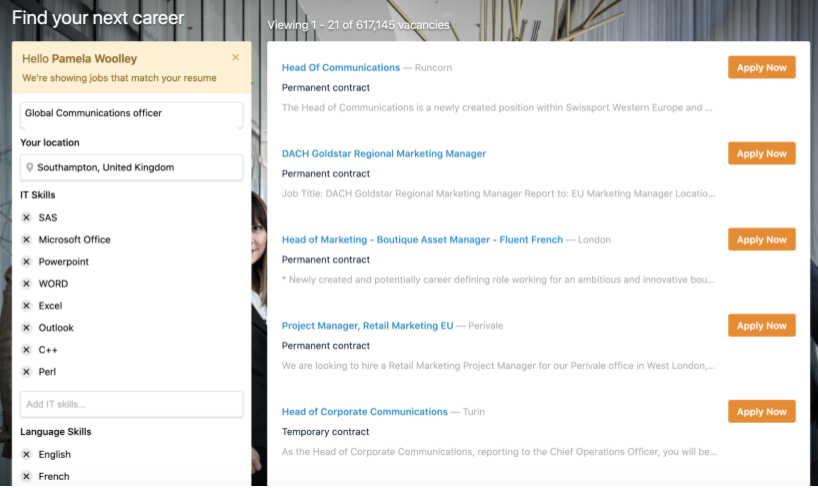Remove the Outlook skill tag
The height and width of the screenshot is (488, 818).
click(x=27, y=328)
